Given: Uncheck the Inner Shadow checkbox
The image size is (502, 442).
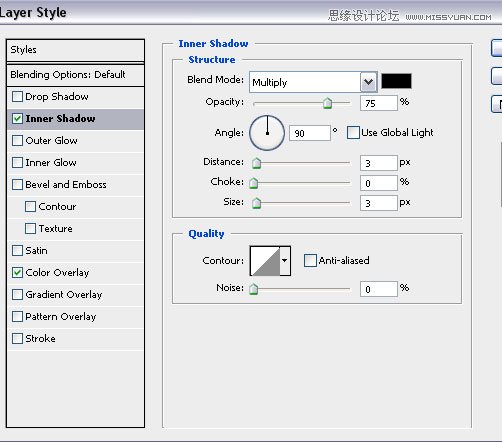Looking at the screenshot, I should tap(17, 119).
